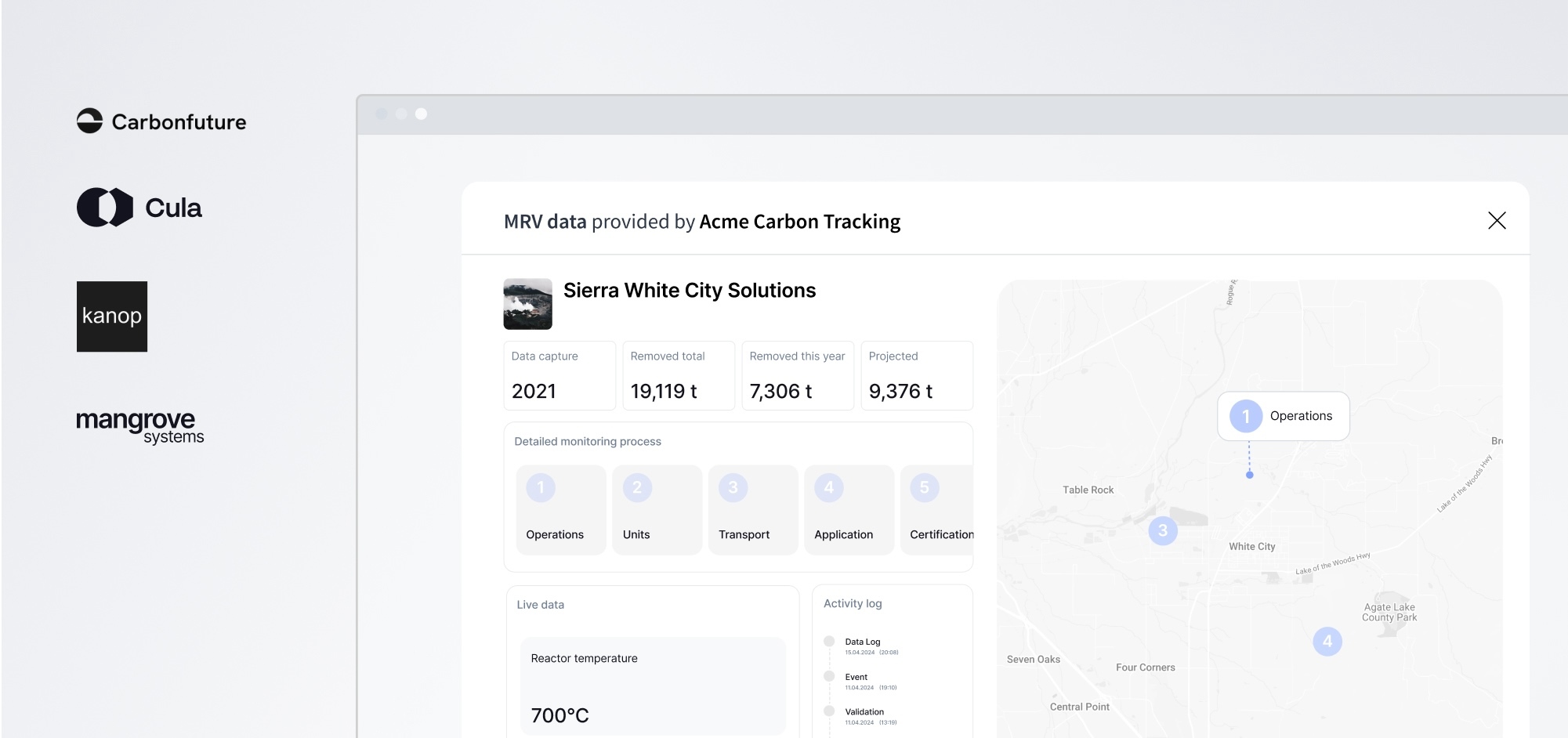Select step 1 Operations card

point(561,510)
